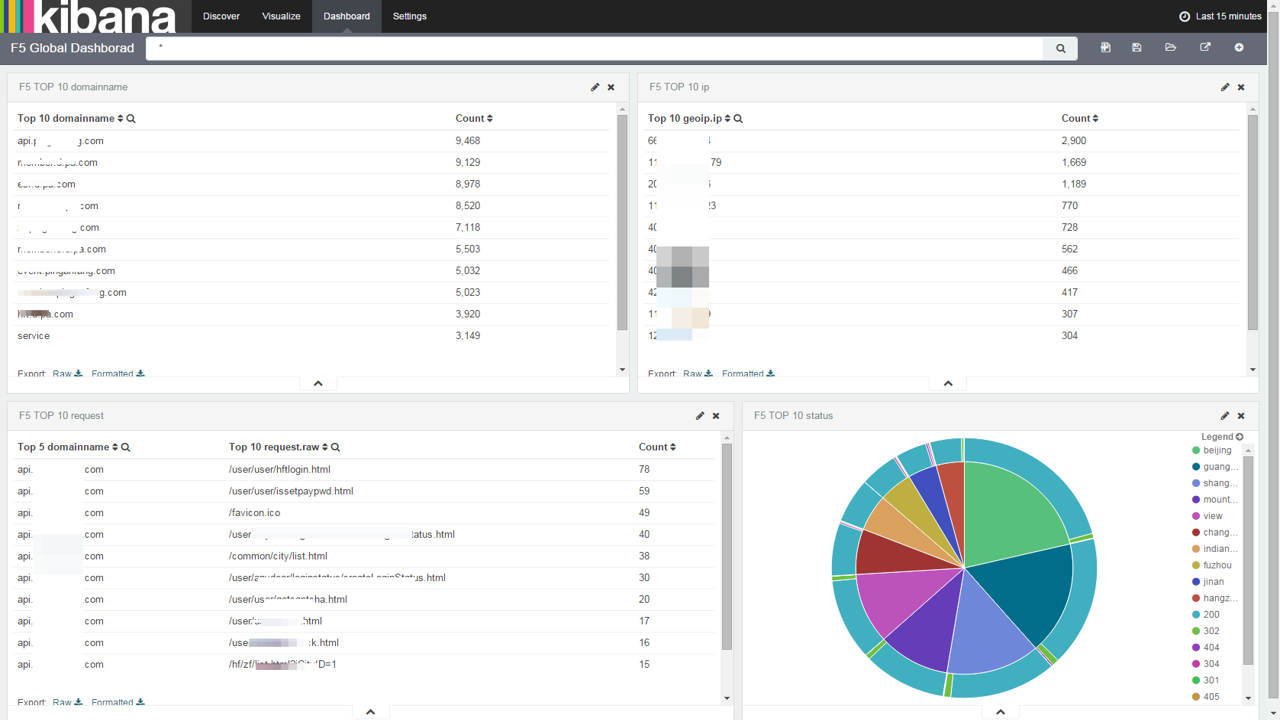Image resolution: width=1280 pixels, height=720 pixels.
Task: Switch to the Visualize tab
Action: (x=281, y=16)
